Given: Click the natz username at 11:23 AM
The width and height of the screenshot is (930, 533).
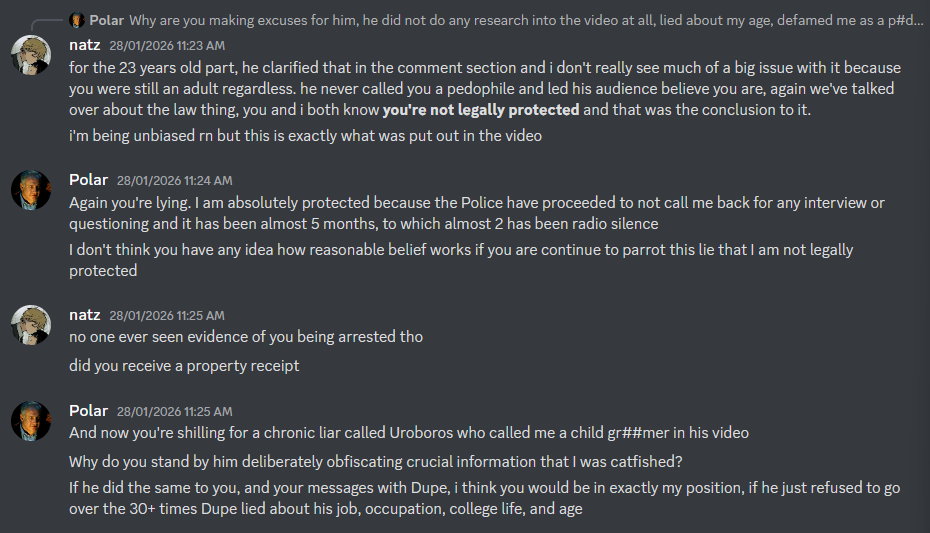Looking at the screenshot, I should click(85, 45).
